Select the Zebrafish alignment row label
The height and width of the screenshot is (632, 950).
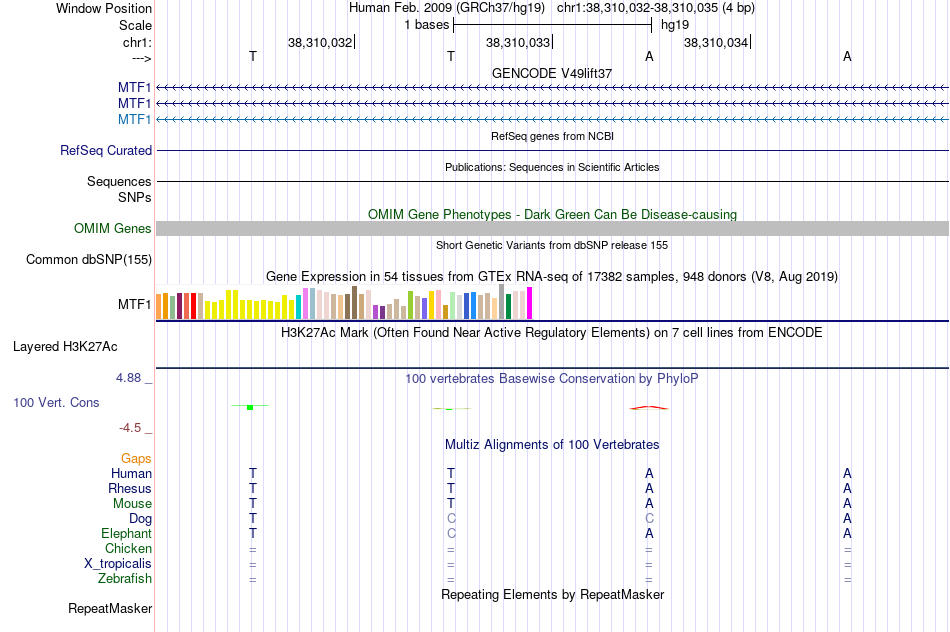[x=125, y=579]
